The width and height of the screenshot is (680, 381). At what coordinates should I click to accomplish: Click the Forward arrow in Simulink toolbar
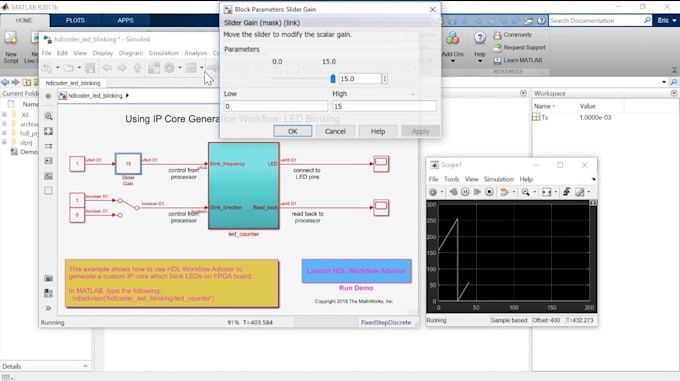click(x=122, y=68)
